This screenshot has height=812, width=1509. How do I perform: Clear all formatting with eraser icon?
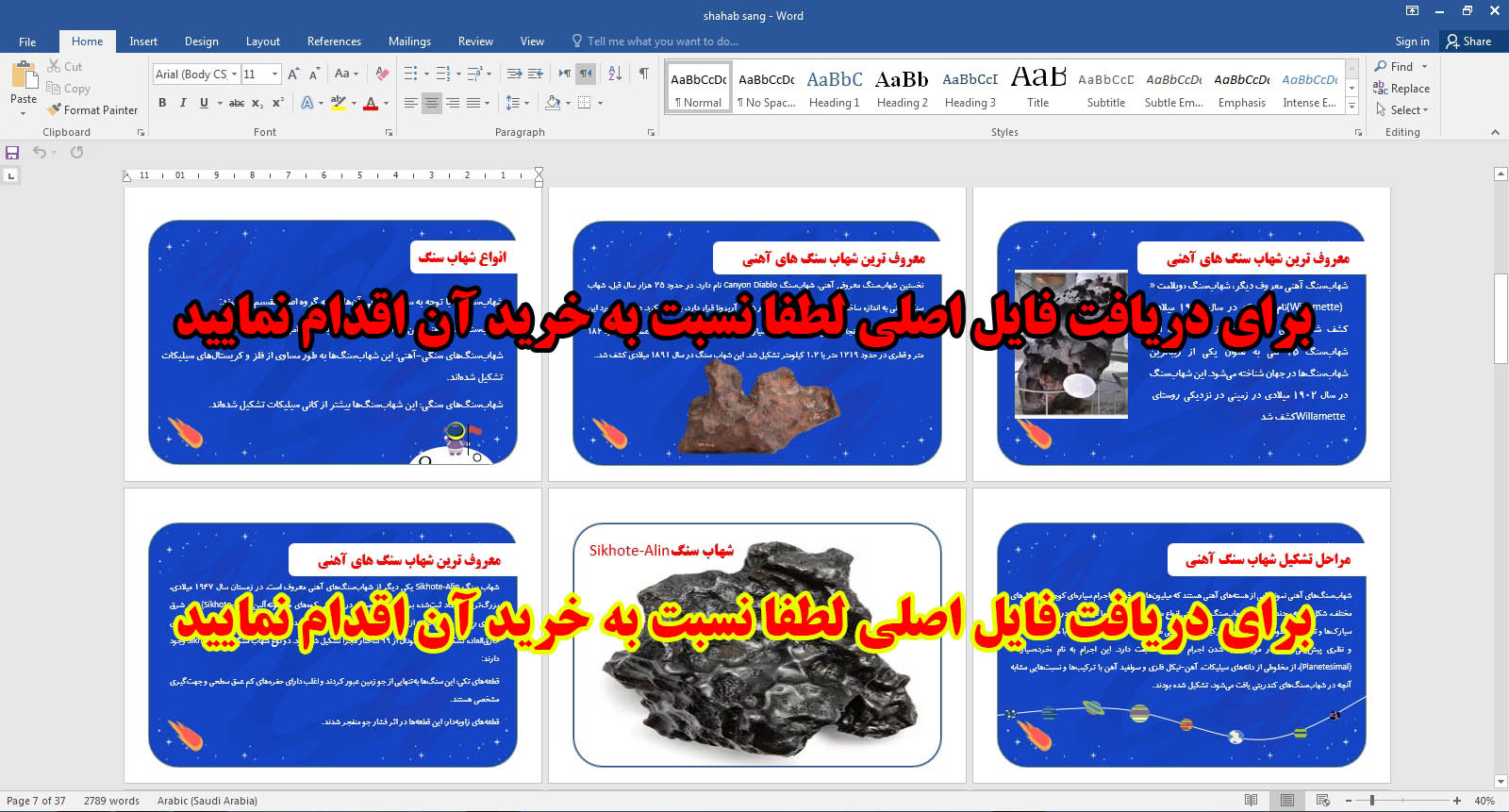(382, 74)
